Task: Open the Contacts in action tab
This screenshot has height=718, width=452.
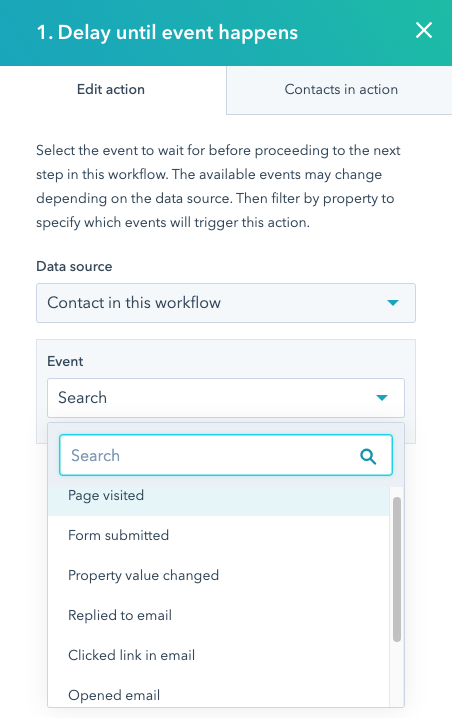Action: tap(341, 89)
